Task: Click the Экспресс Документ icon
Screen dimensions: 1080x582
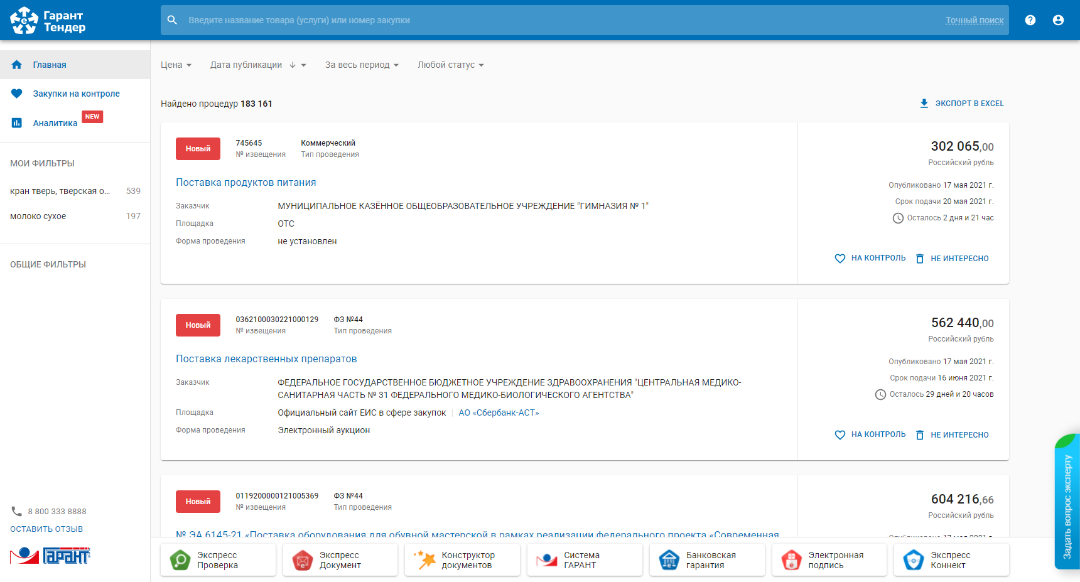Action: 302,560
